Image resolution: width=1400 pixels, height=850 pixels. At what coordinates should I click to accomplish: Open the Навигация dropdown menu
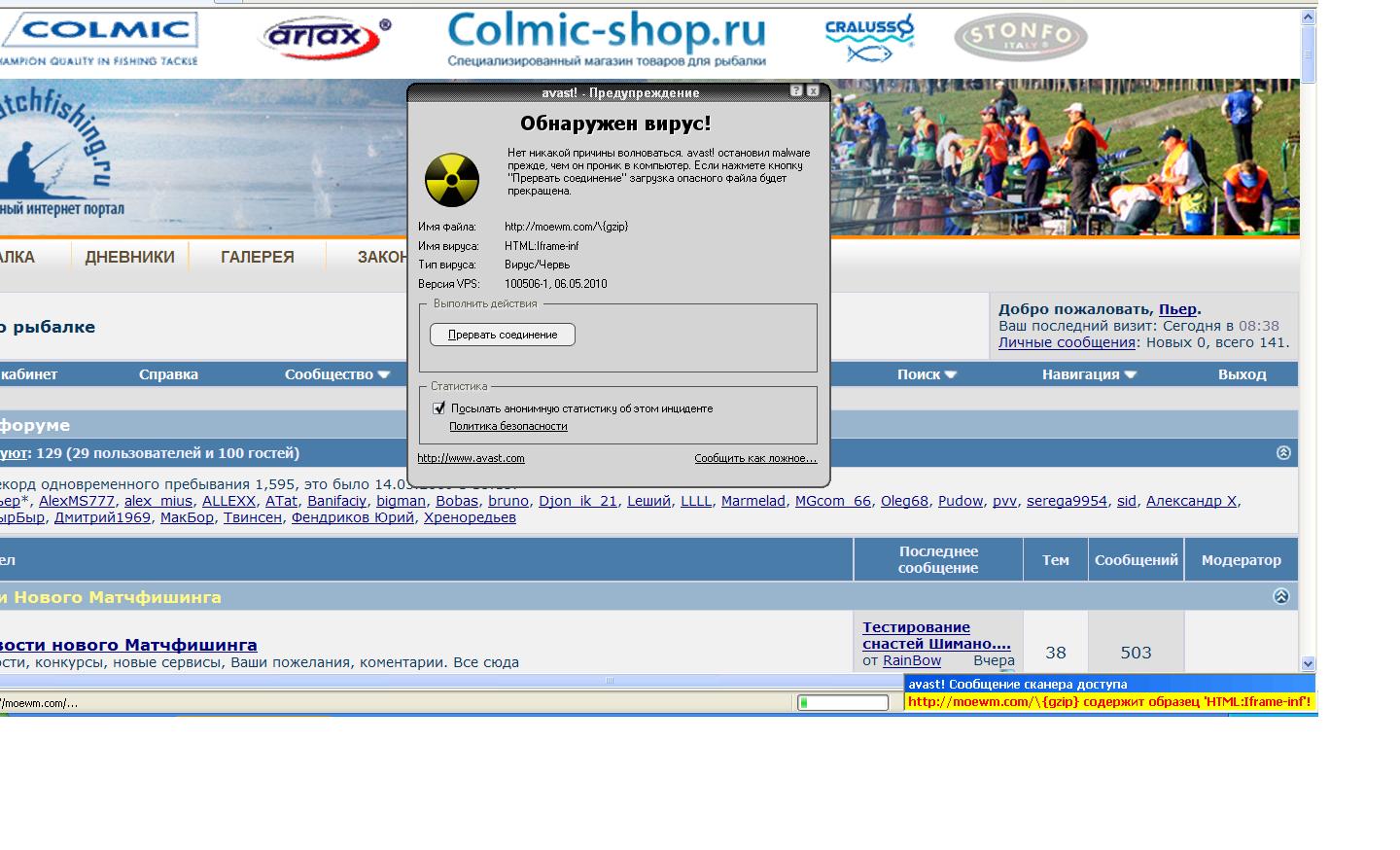click(1089, 374)
